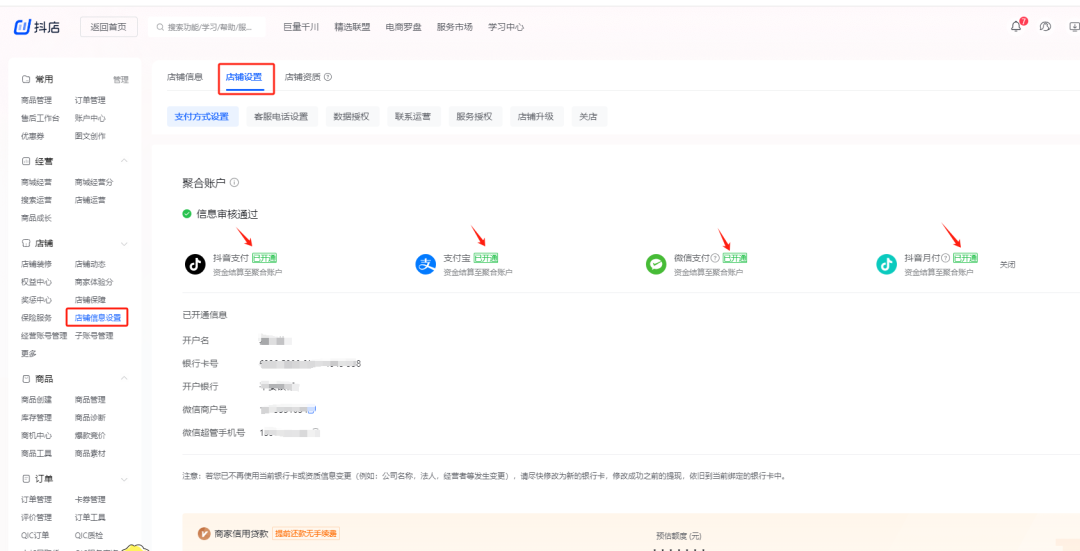Toggle the 订单 sidebar section chevron
This screenshot has width=1080, height=551.
pos(124,479)
